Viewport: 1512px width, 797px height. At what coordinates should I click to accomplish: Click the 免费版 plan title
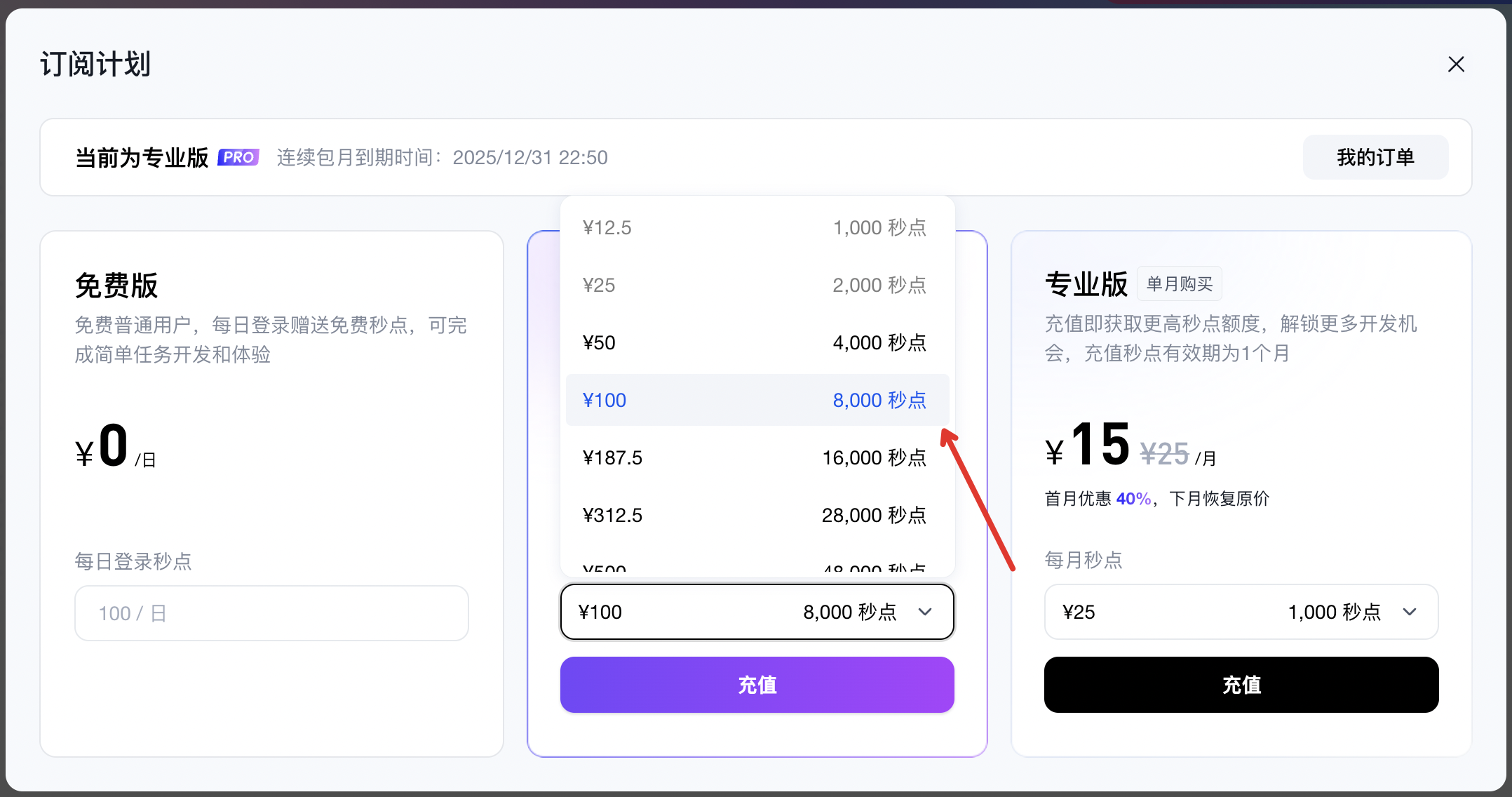click(x=116, y=286)
